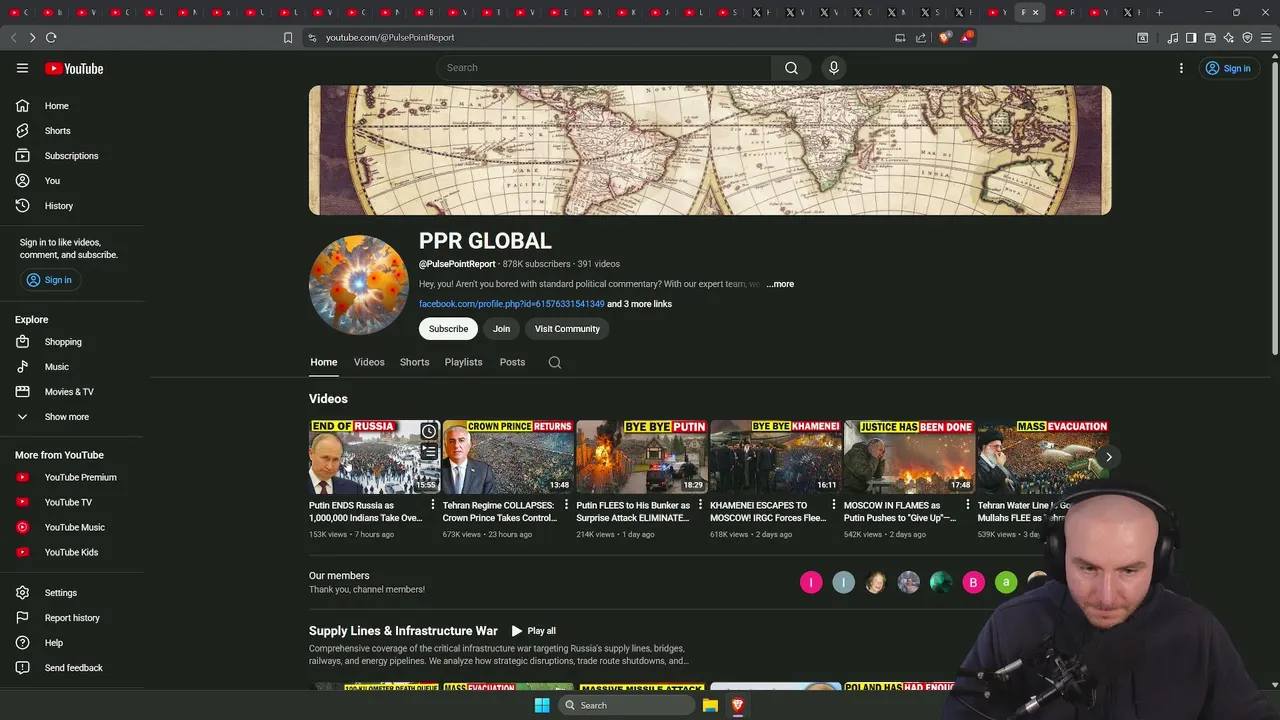Open the browser wallet icon

tap(1210, 37)
